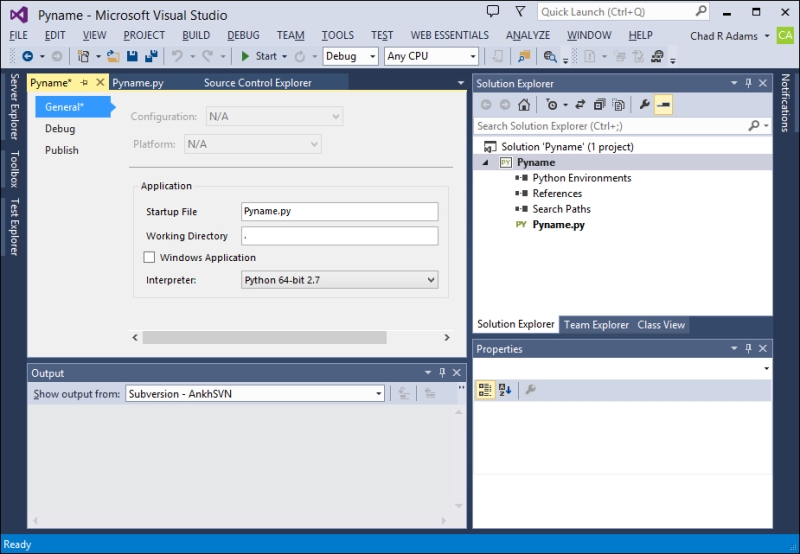
Task: Open the WEB ESSENTIALS menu
Action: click(449, 35)
